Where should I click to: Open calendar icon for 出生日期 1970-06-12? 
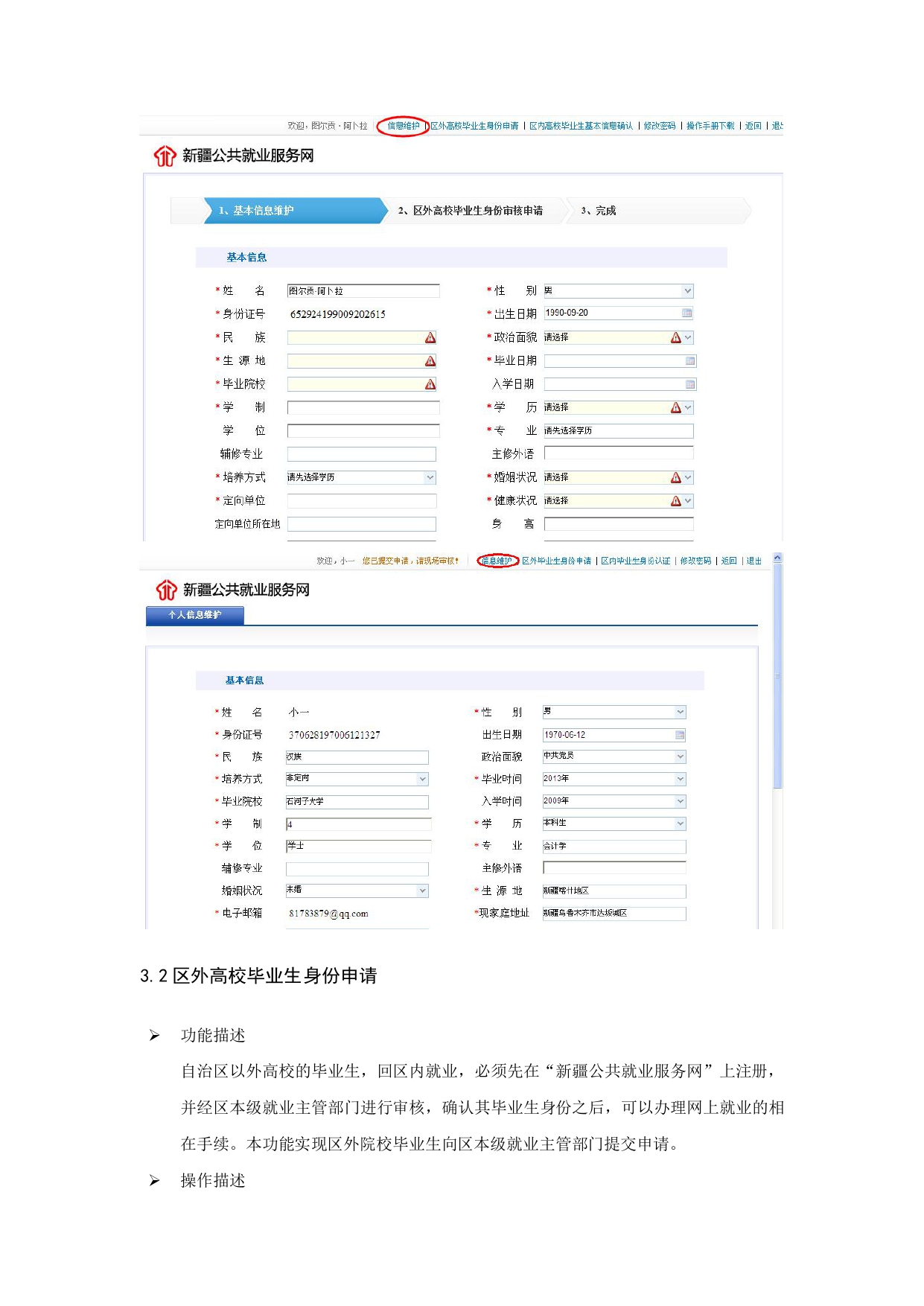point(680,735)
